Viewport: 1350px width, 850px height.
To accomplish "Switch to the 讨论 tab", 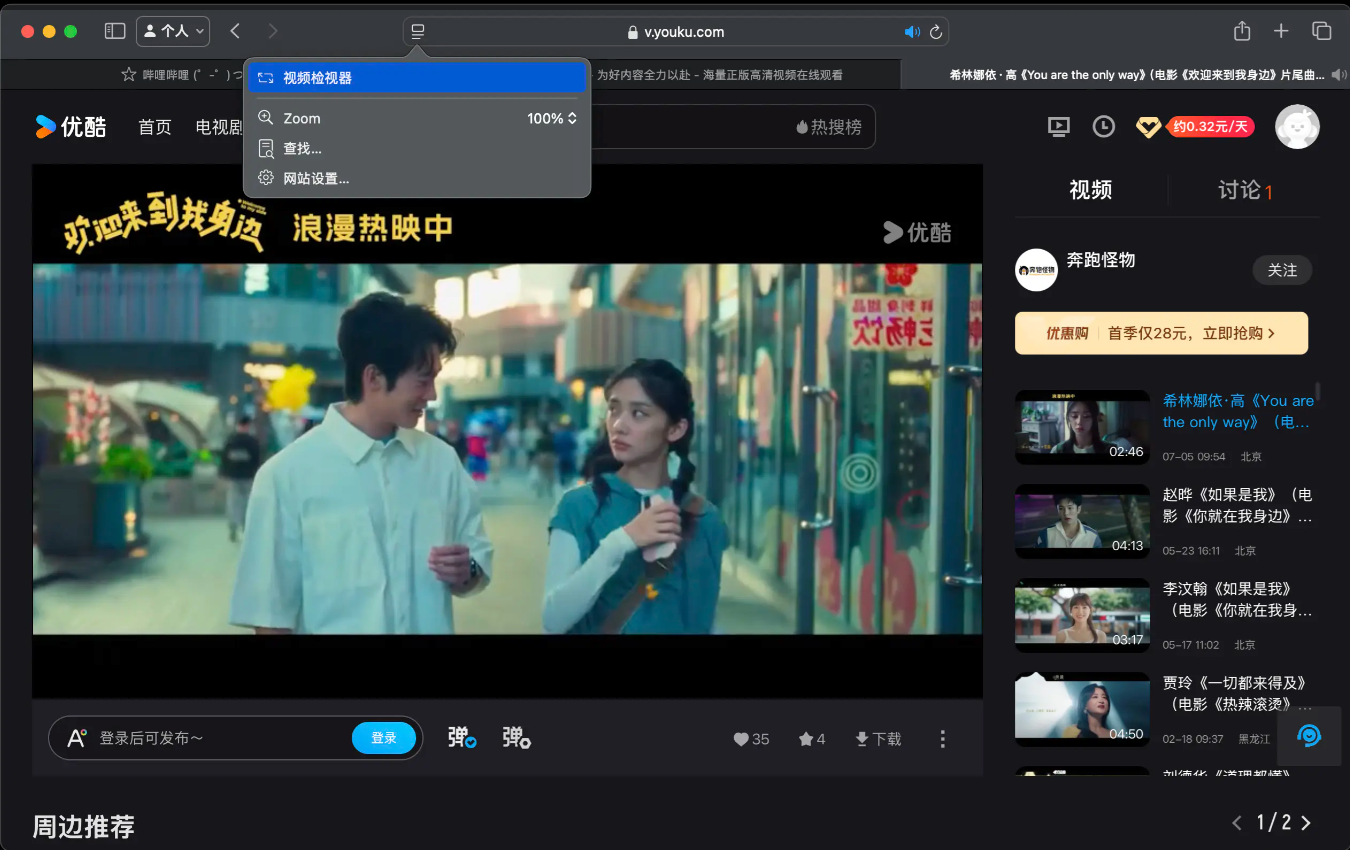I will click(x=1245, y=190).
